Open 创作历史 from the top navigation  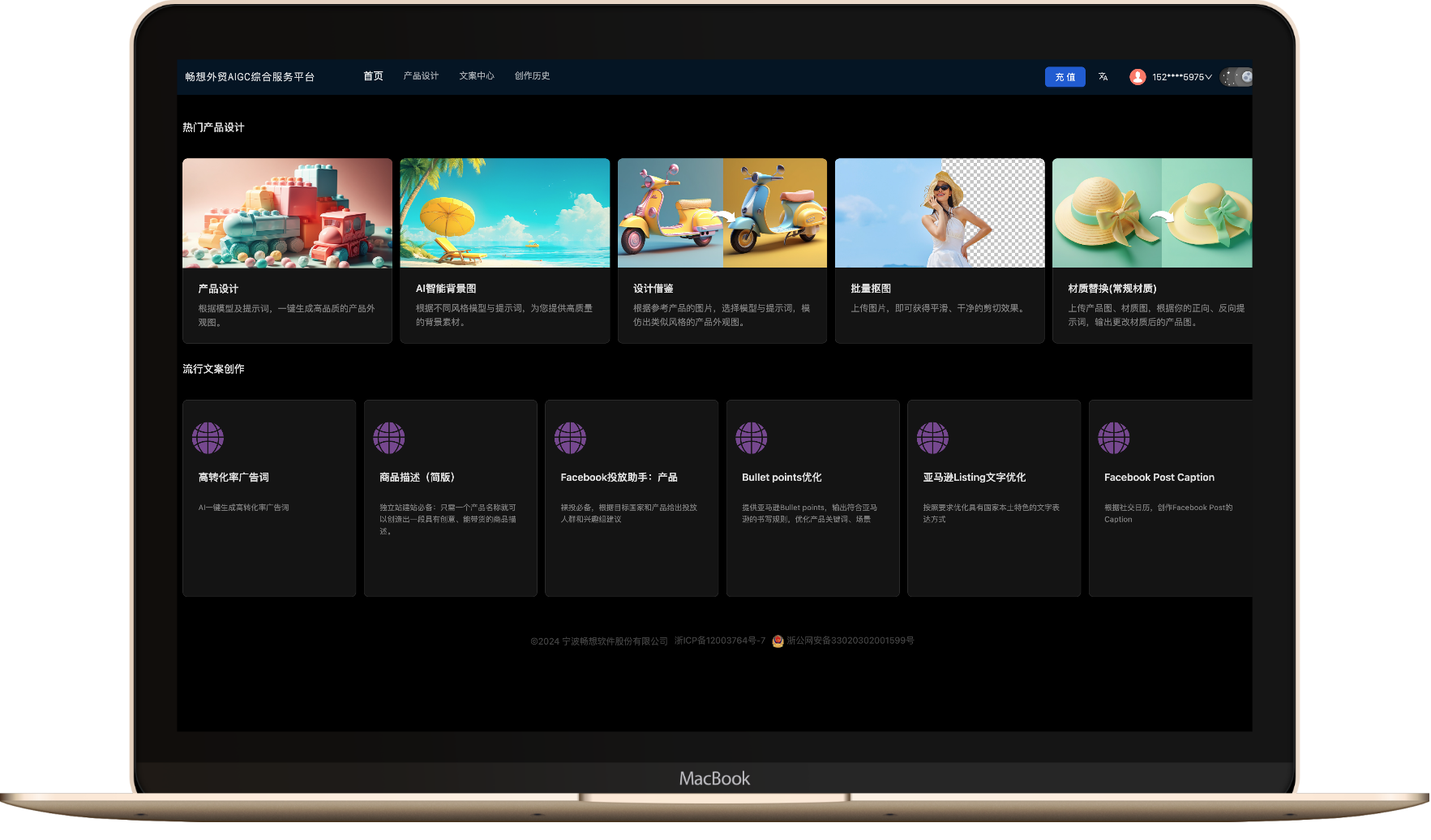[532, 76]
